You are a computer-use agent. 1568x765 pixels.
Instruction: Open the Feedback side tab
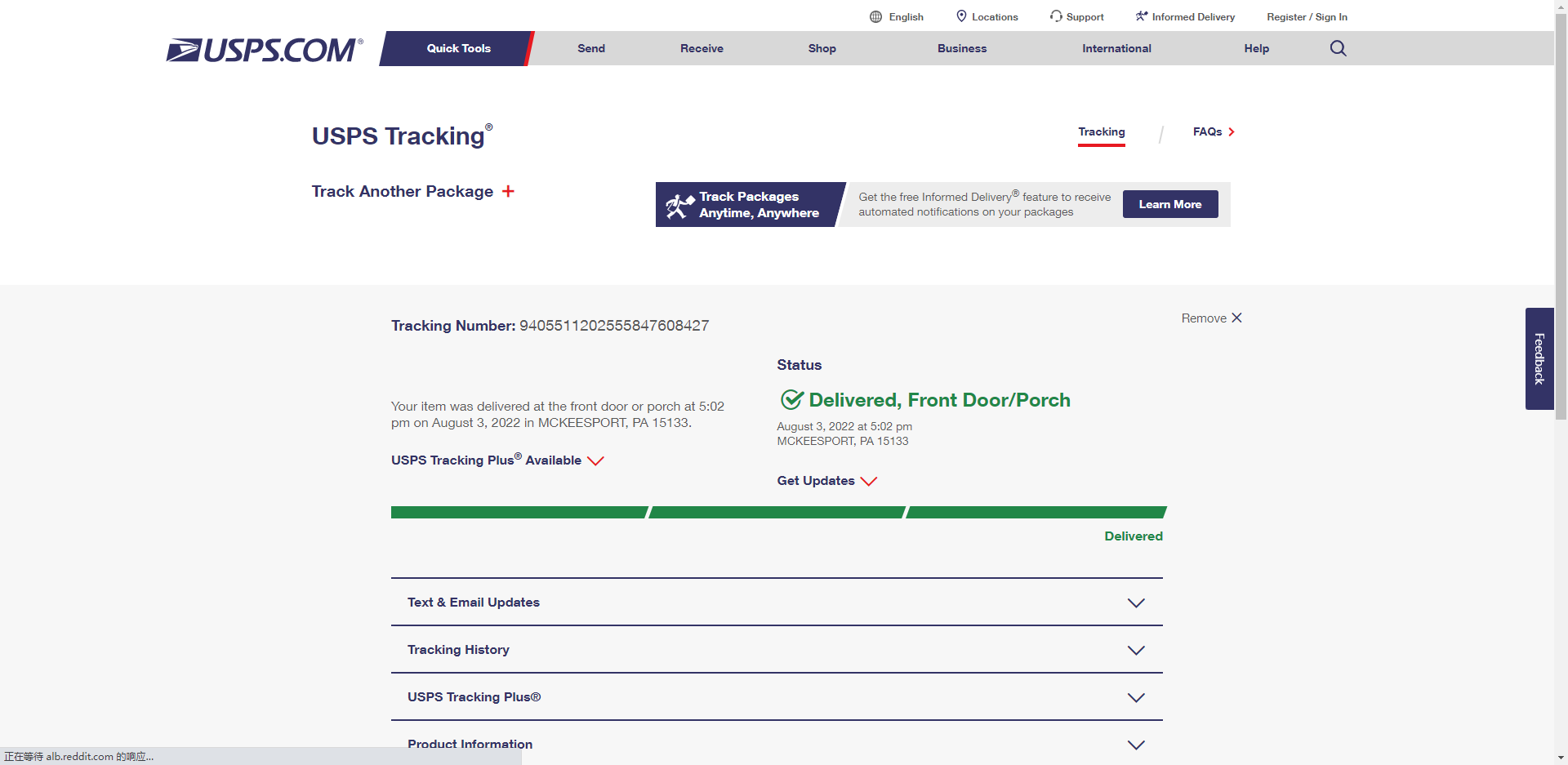[x=1539, y=358]
